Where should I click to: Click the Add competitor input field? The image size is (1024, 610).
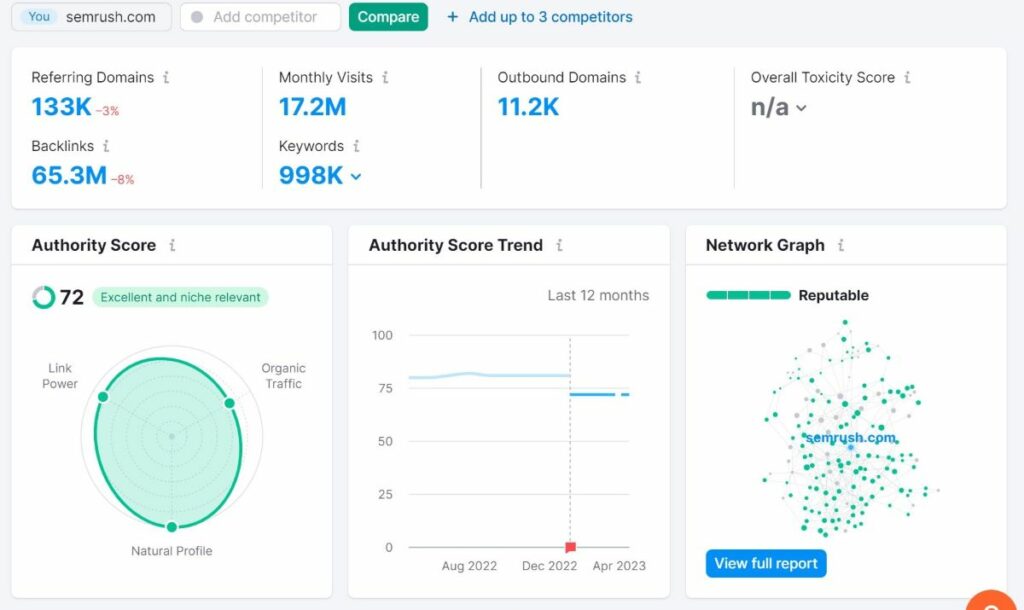[261, 17]
